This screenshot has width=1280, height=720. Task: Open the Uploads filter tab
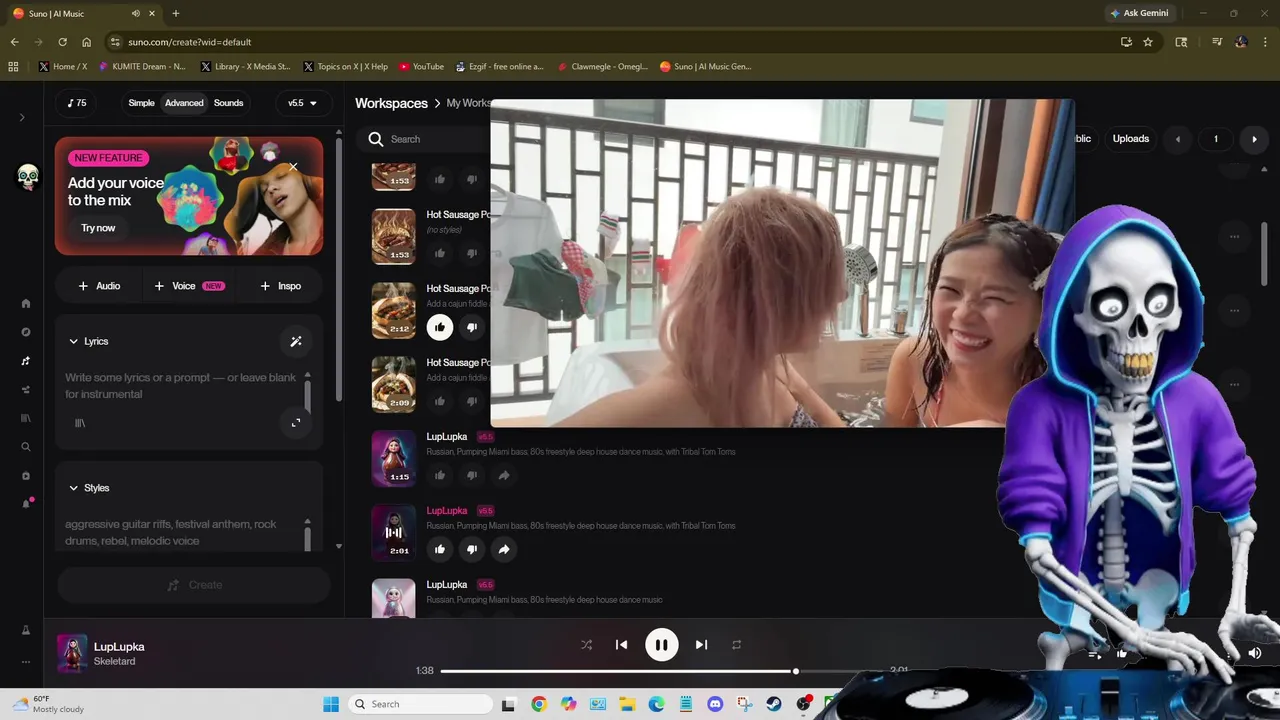pos(1131,139)
